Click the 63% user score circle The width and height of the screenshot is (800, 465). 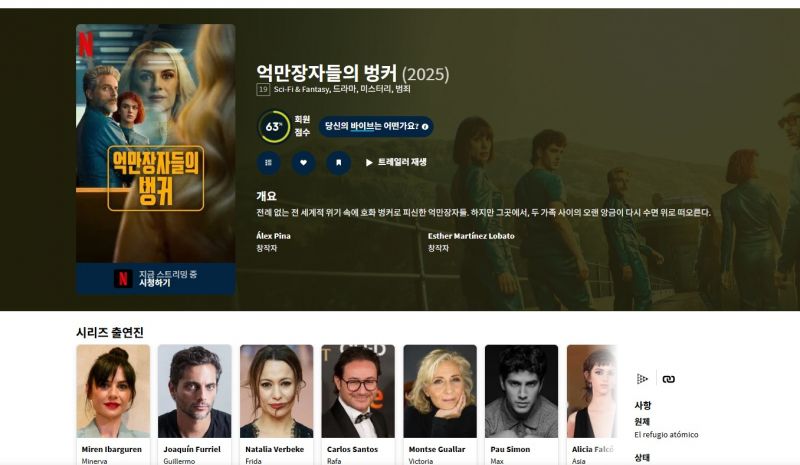point(273,127)
